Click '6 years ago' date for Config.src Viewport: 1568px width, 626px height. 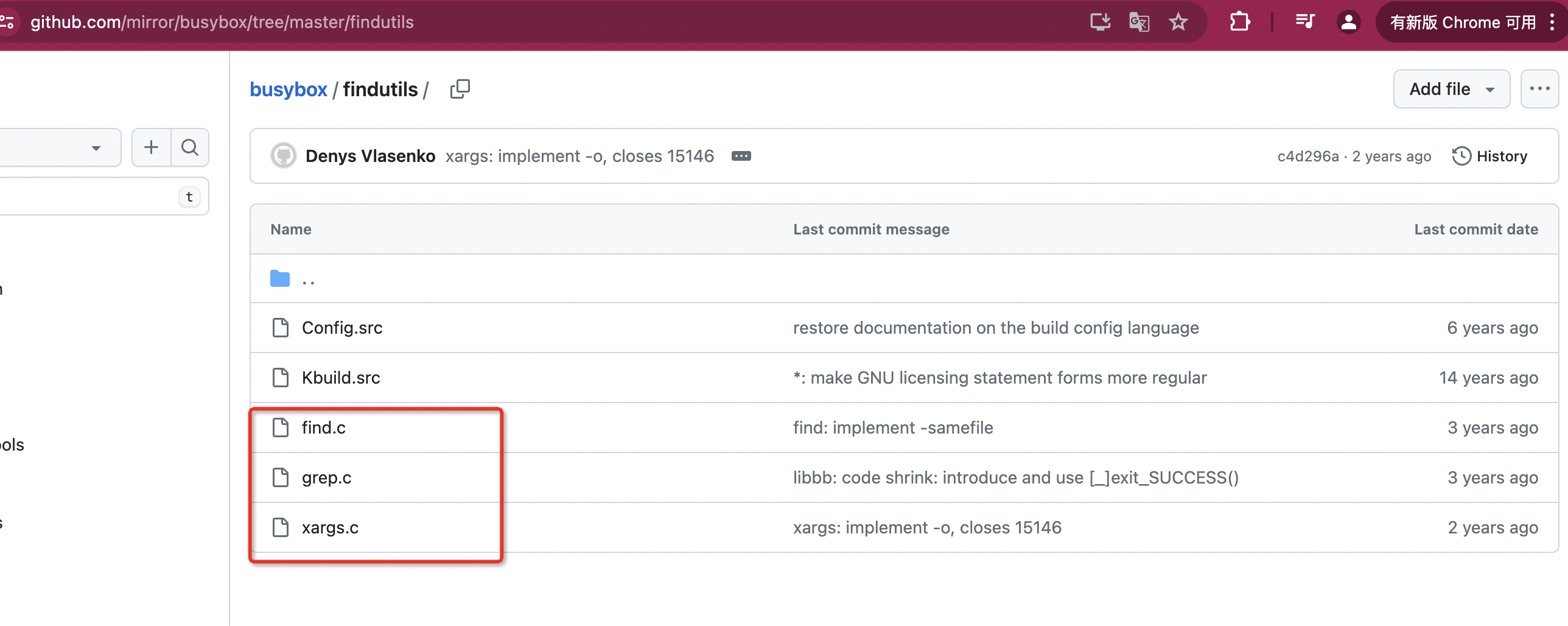click(1493, 328)
